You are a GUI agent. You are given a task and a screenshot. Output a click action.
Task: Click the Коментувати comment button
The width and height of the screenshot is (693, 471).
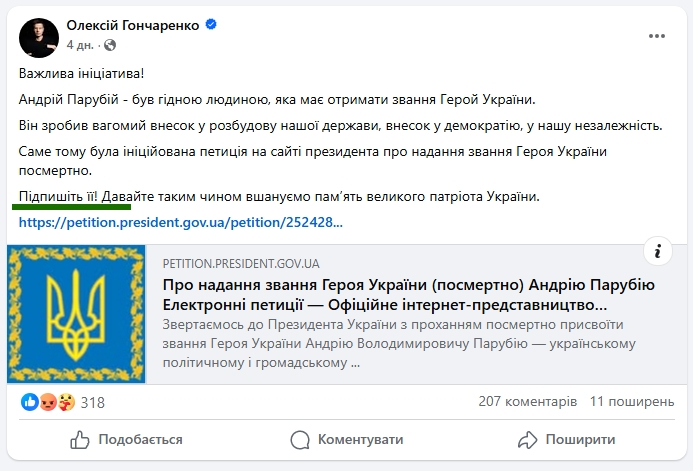pyautogui.click(x=346, y=439)
